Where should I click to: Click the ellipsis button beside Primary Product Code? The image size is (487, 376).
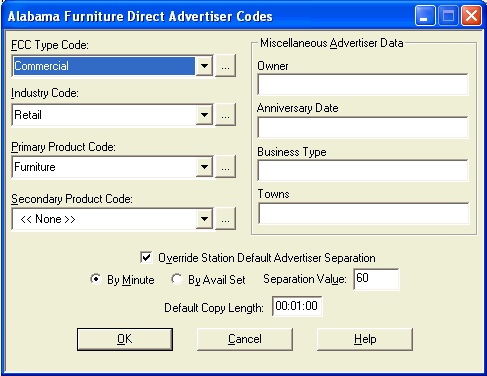[225, 167]
